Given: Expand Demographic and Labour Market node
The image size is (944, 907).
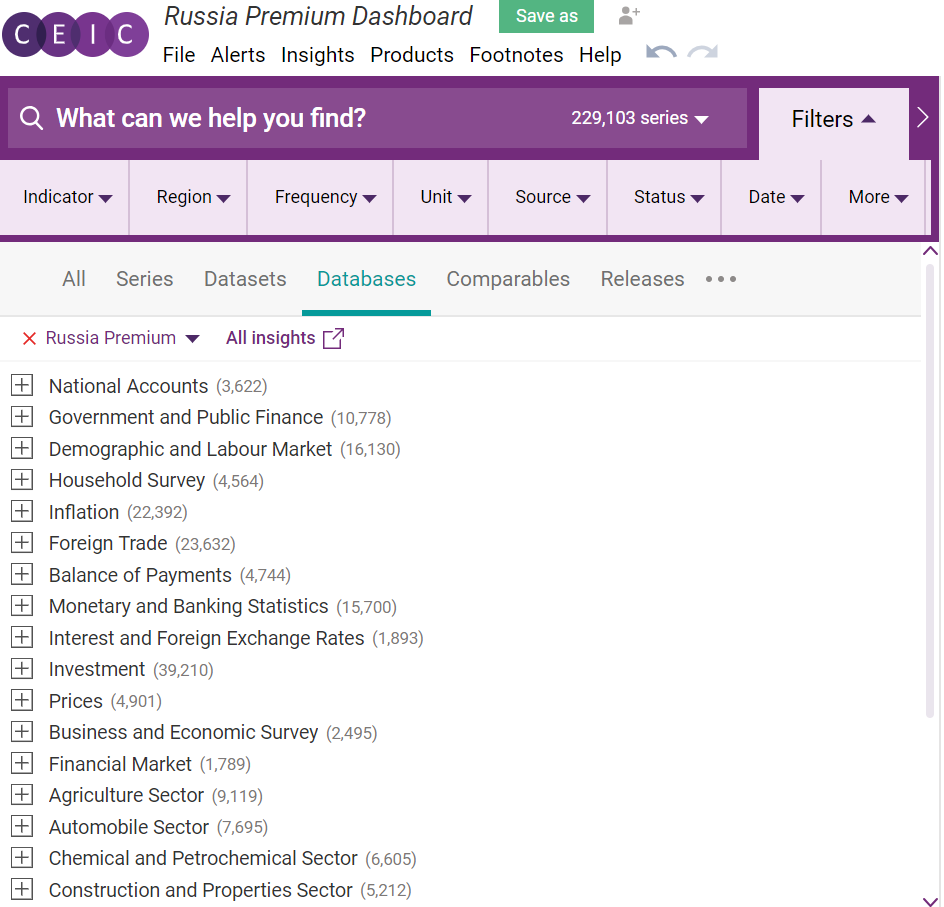Looking at the screenshot, I should point(22,448).
